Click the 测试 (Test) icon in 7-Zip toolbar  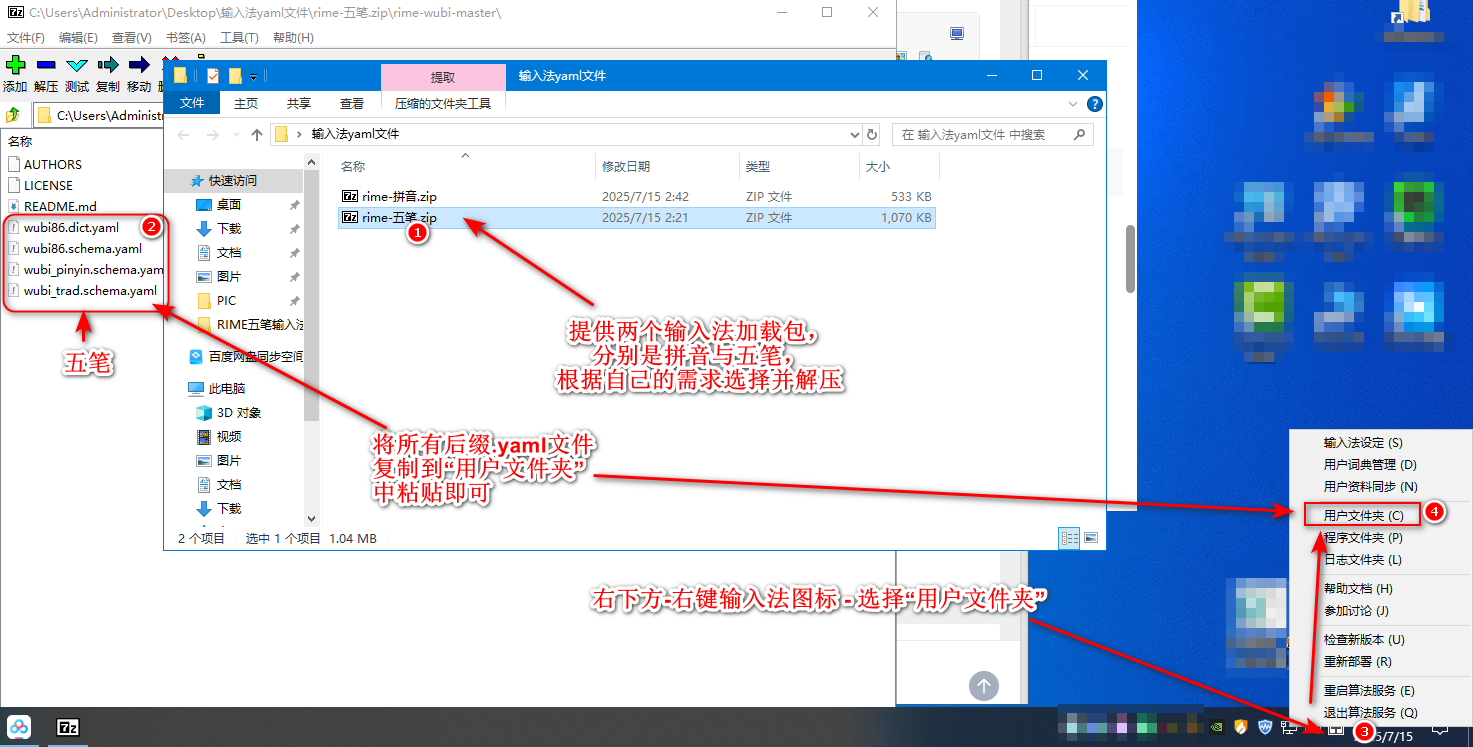(77, 65)
